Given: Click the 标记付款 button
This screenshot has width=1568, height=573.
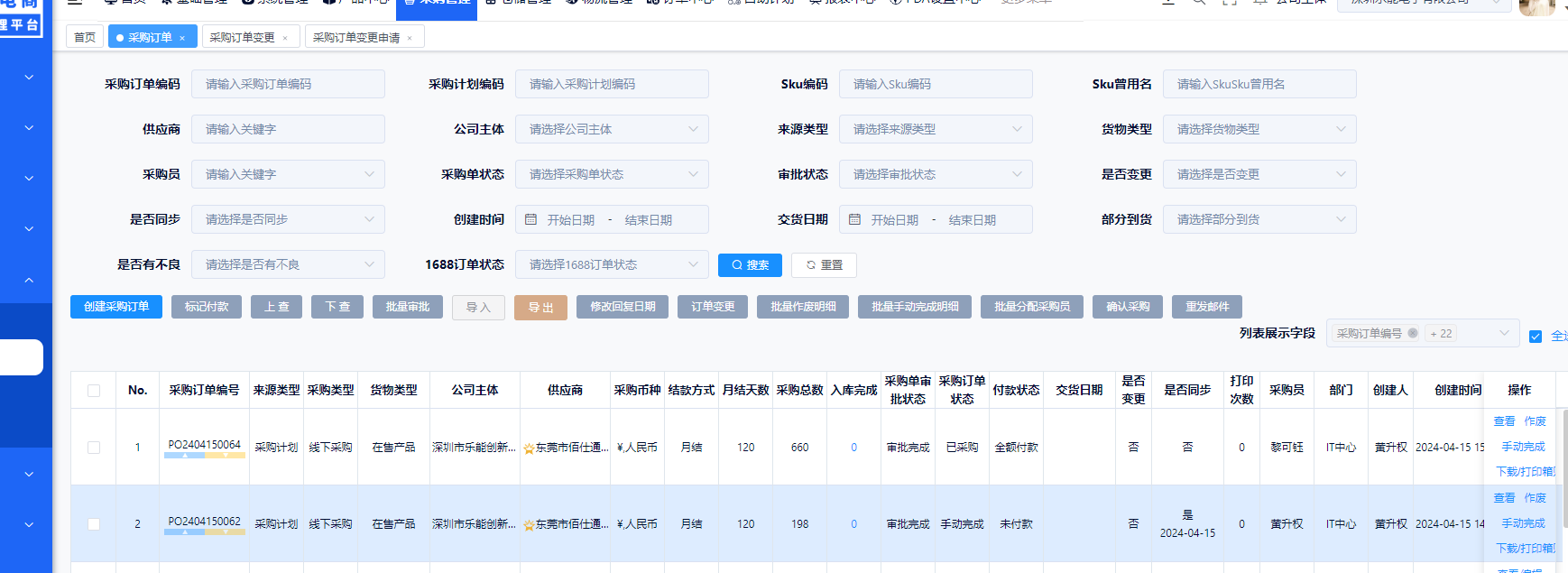Looking at the screenshot, I should pos(207,307).
